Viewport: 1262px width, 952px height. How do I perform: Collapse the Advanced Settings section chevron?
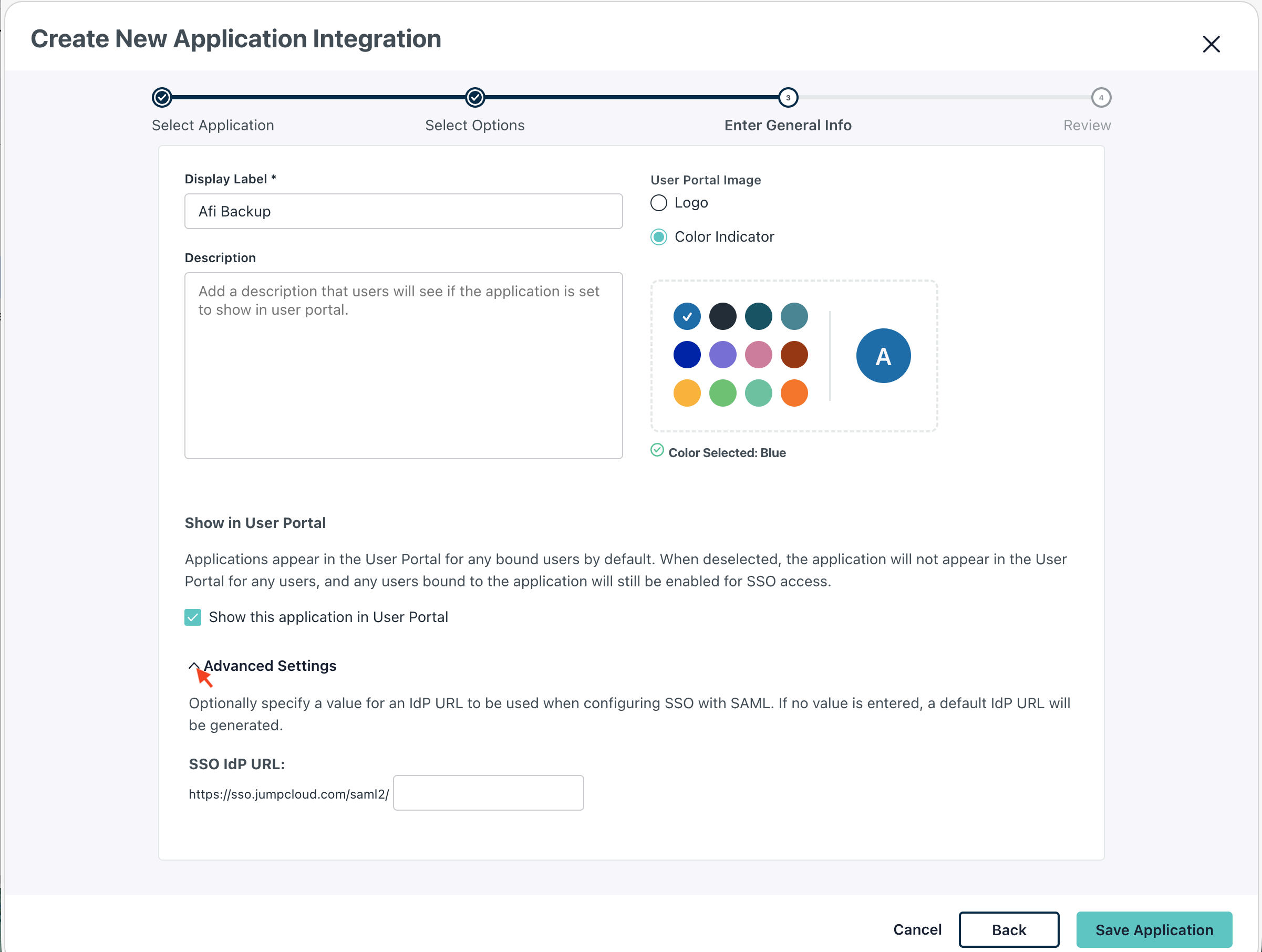coord(193,666)
